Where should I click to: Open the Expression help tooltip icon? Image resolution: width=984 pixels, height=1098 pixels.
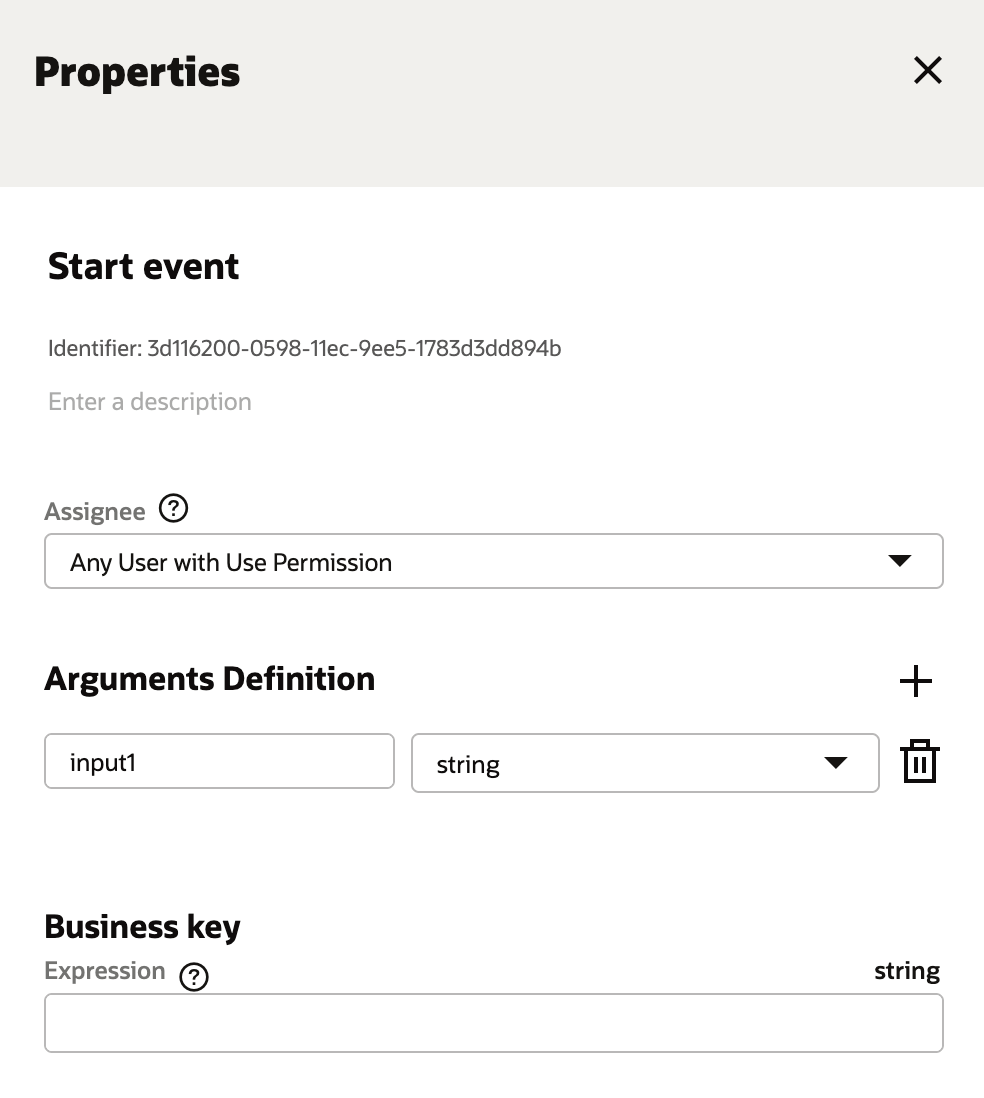pos(194,977)
